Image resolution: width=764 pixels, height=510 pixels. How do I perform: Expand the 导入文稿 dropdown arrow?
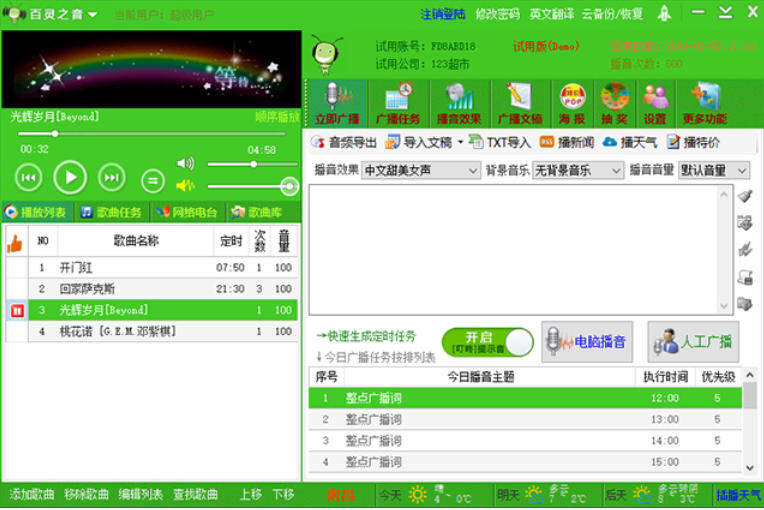point(460,142)
